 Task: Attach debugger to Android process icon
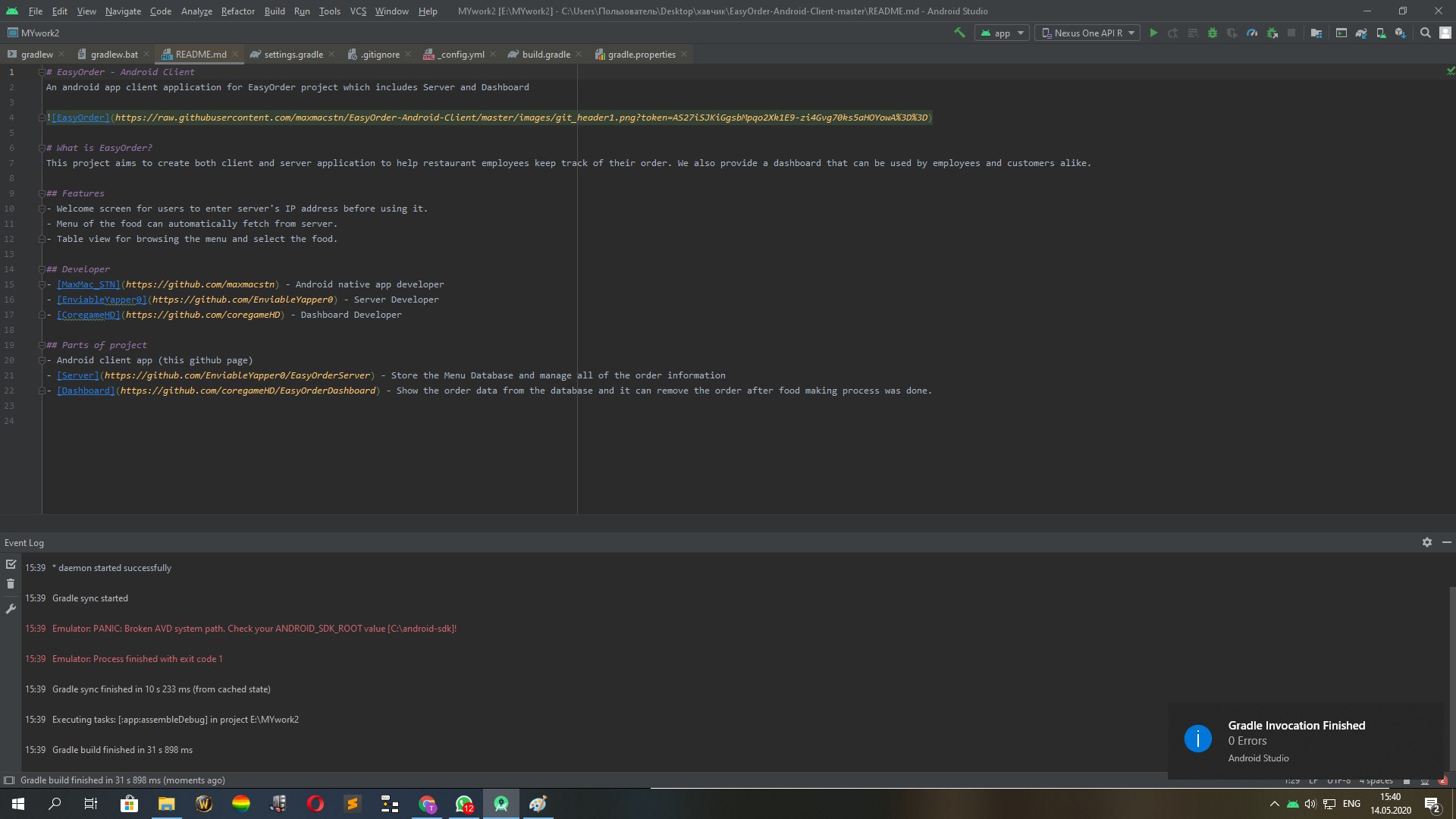pos(1272,33)
